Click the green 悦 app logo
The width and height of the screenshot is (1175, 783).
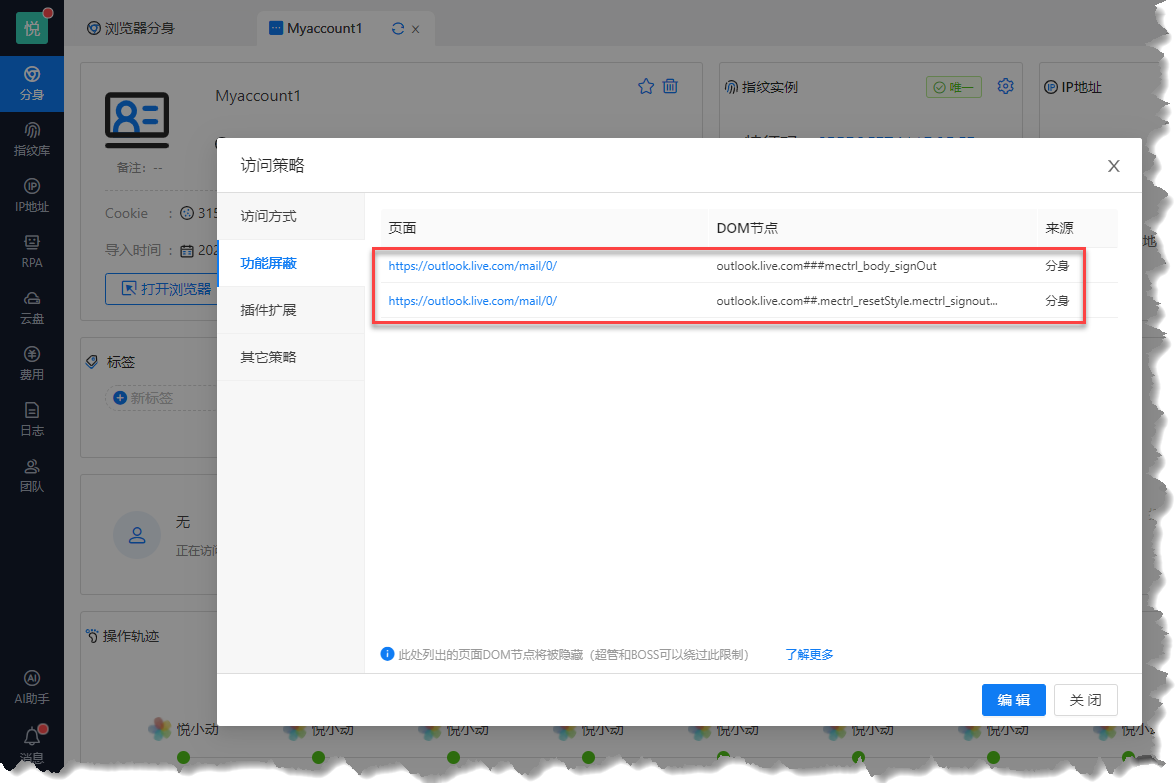click(x=31, y=28)
